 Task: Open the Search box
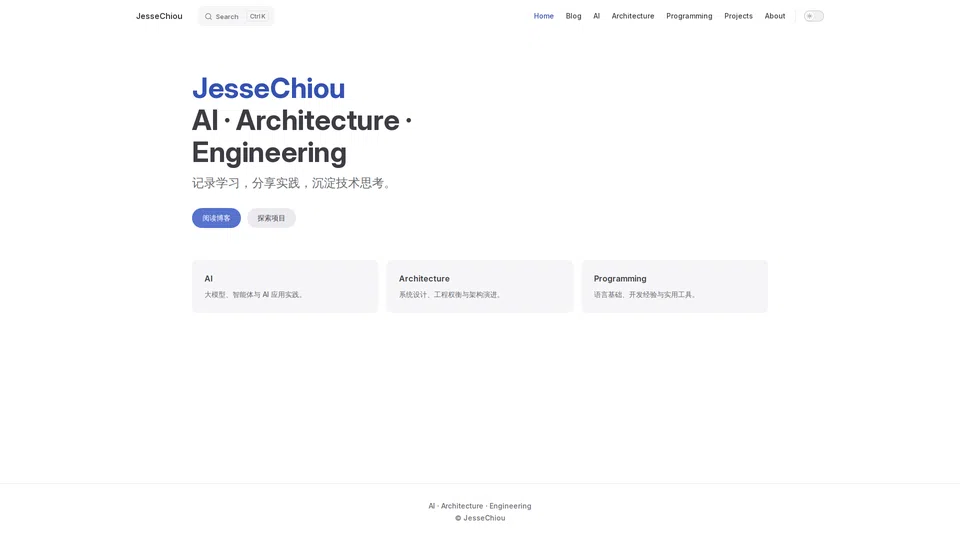coord(236,17)
